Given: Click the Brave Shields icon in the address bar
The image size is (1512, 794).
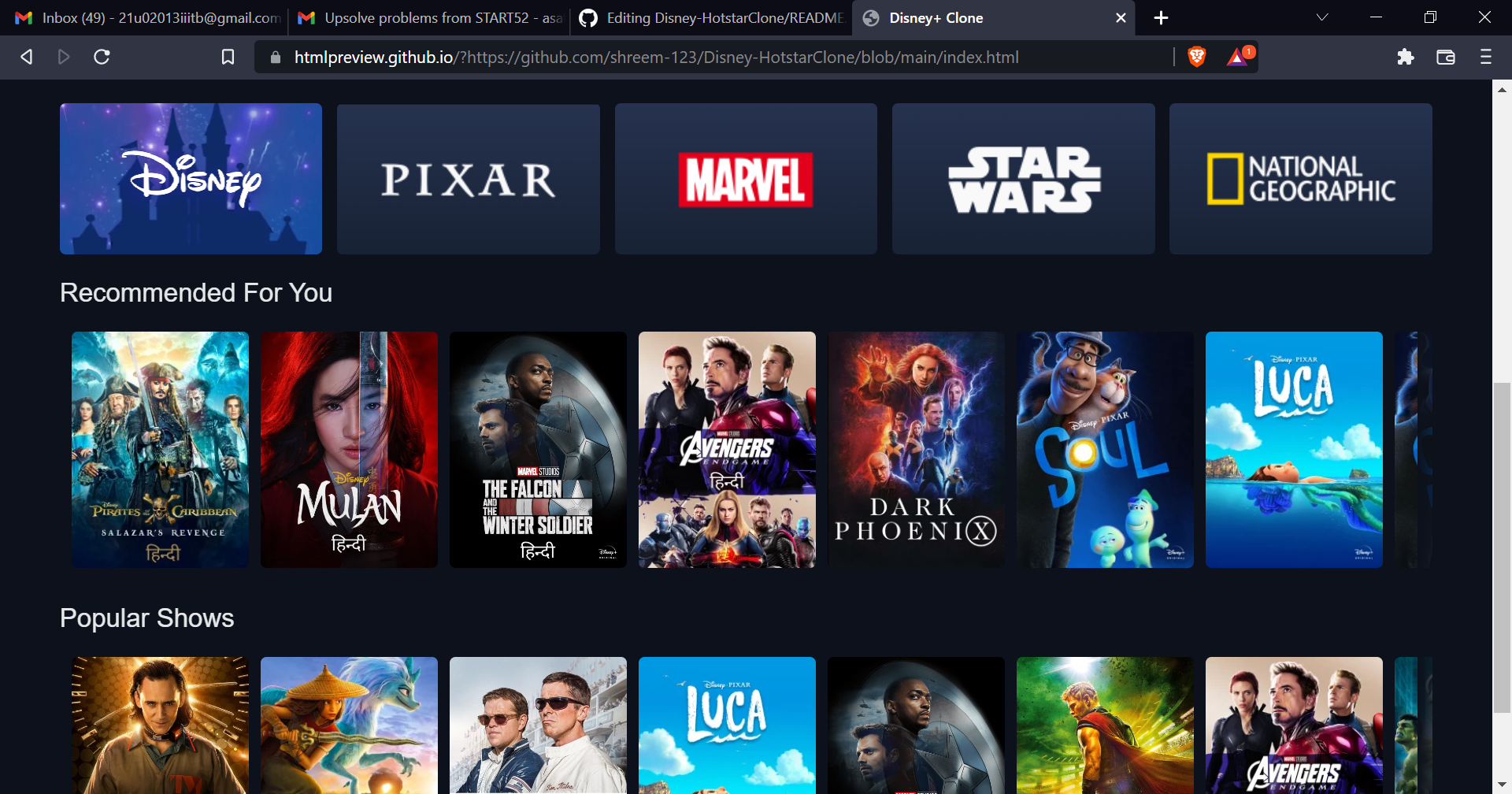Looking at the screenshot, I should click(x=1196, y=57).
